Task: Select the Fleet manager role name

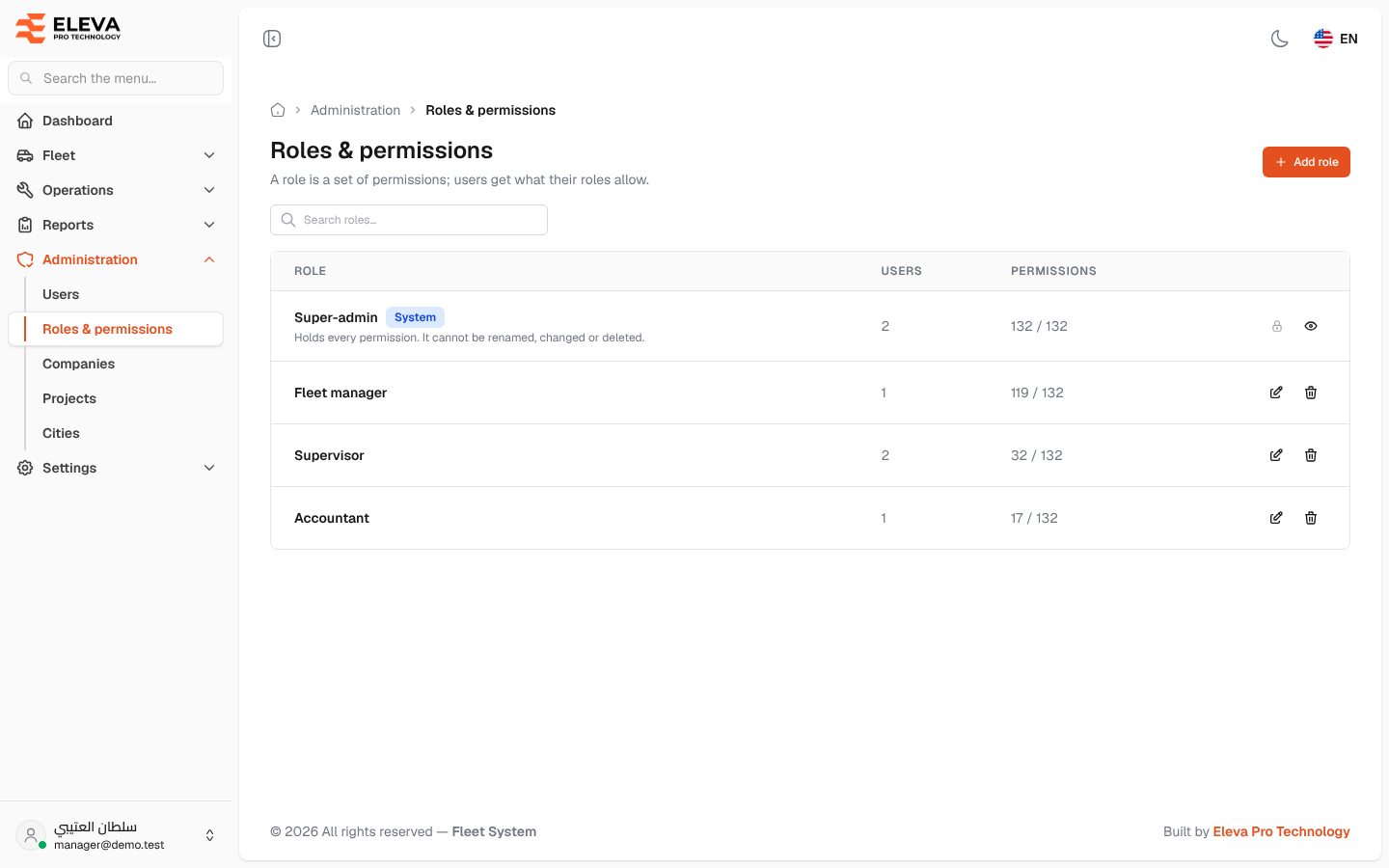Action: pos(340,393)
